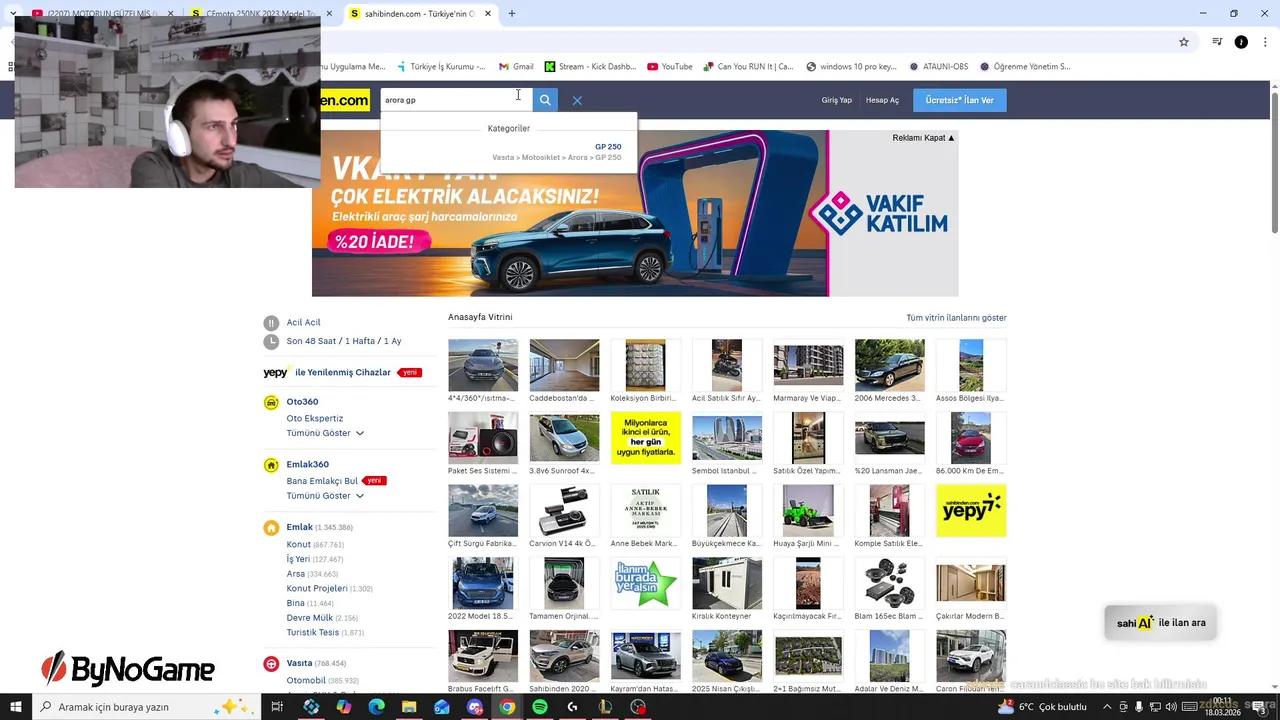Open Turistik Tesis category link
This screenshot has height=720, width=1280.
pyautogui.click(x=313, y=633)
